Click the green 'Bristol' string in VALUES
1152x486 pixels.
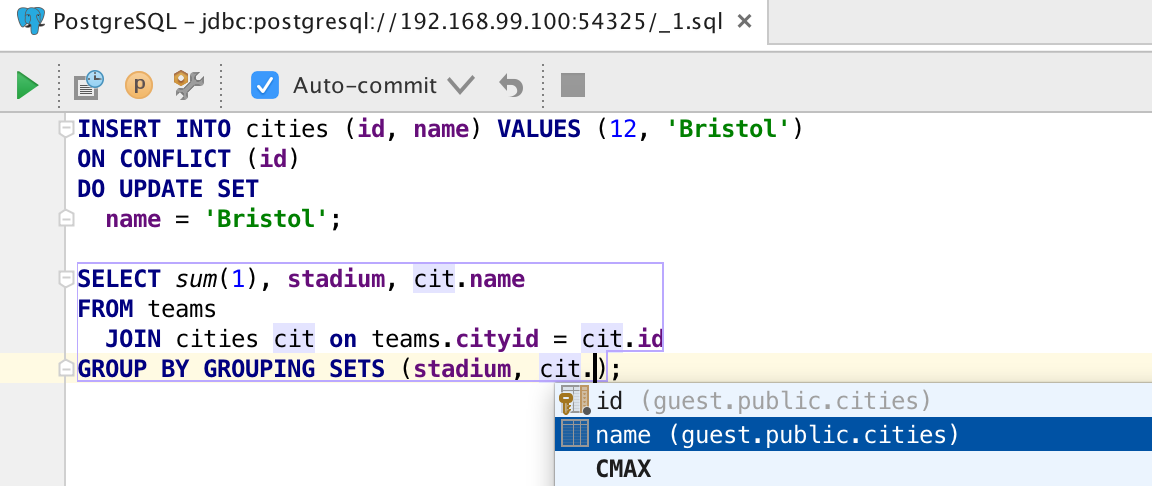tap(727, 129)
